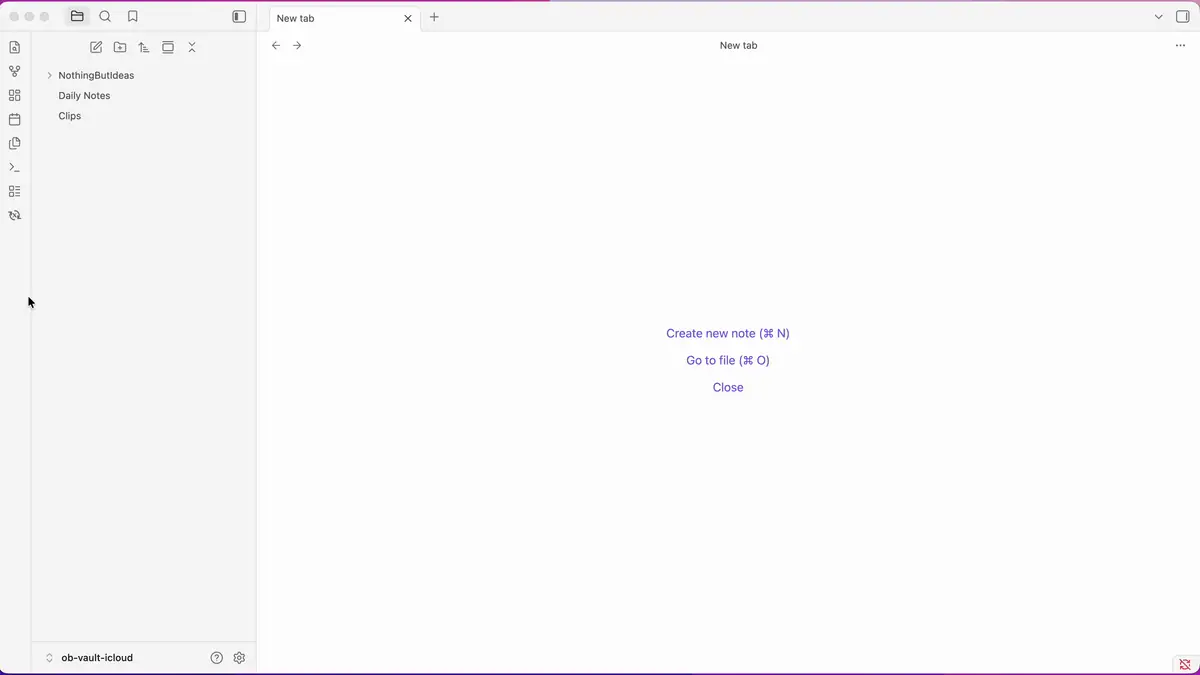
Task: Toggle auto-reveal current file icon
Action: click(x=168, y=47)
